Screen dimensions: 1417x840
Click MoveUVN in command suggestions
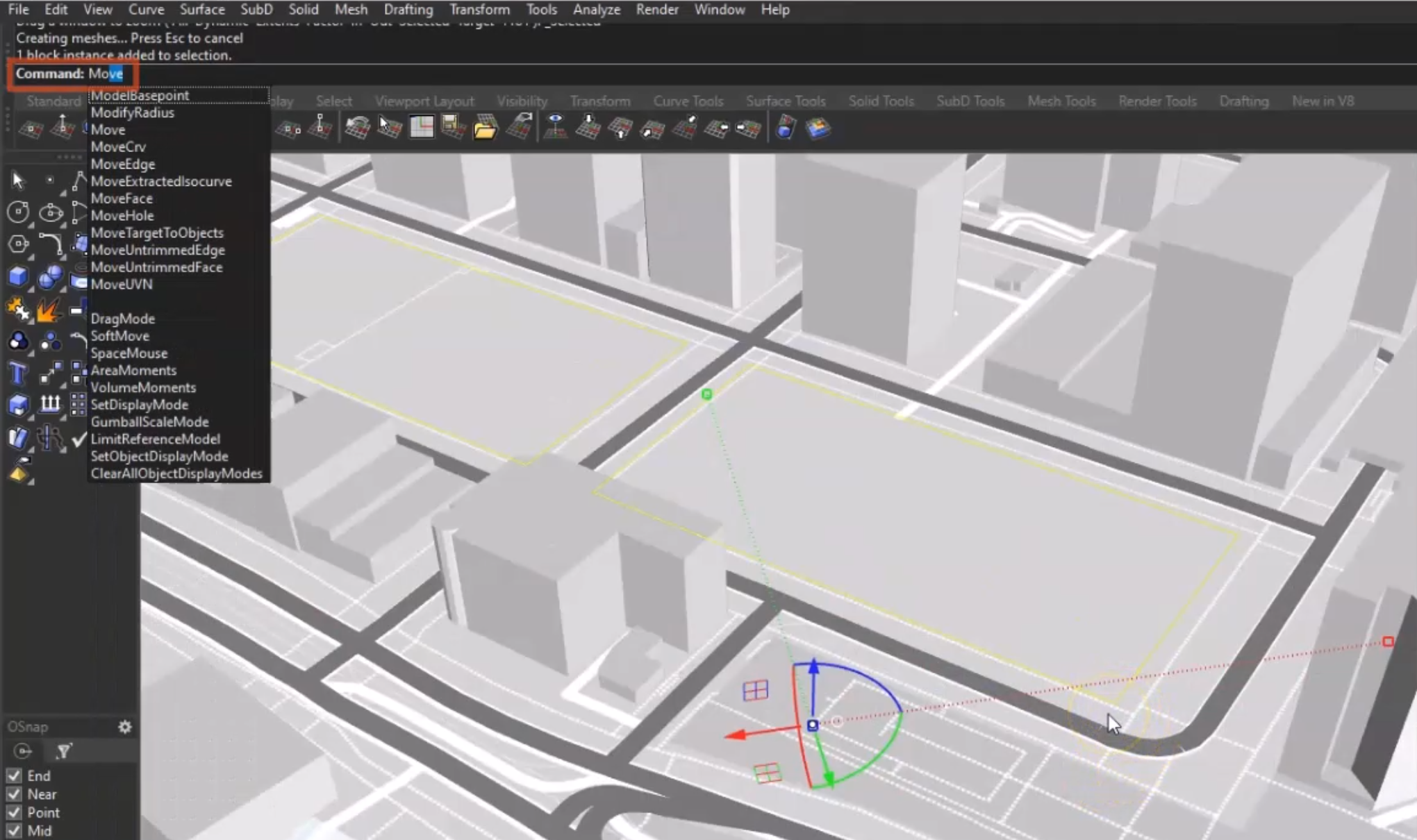coord(121,284)
